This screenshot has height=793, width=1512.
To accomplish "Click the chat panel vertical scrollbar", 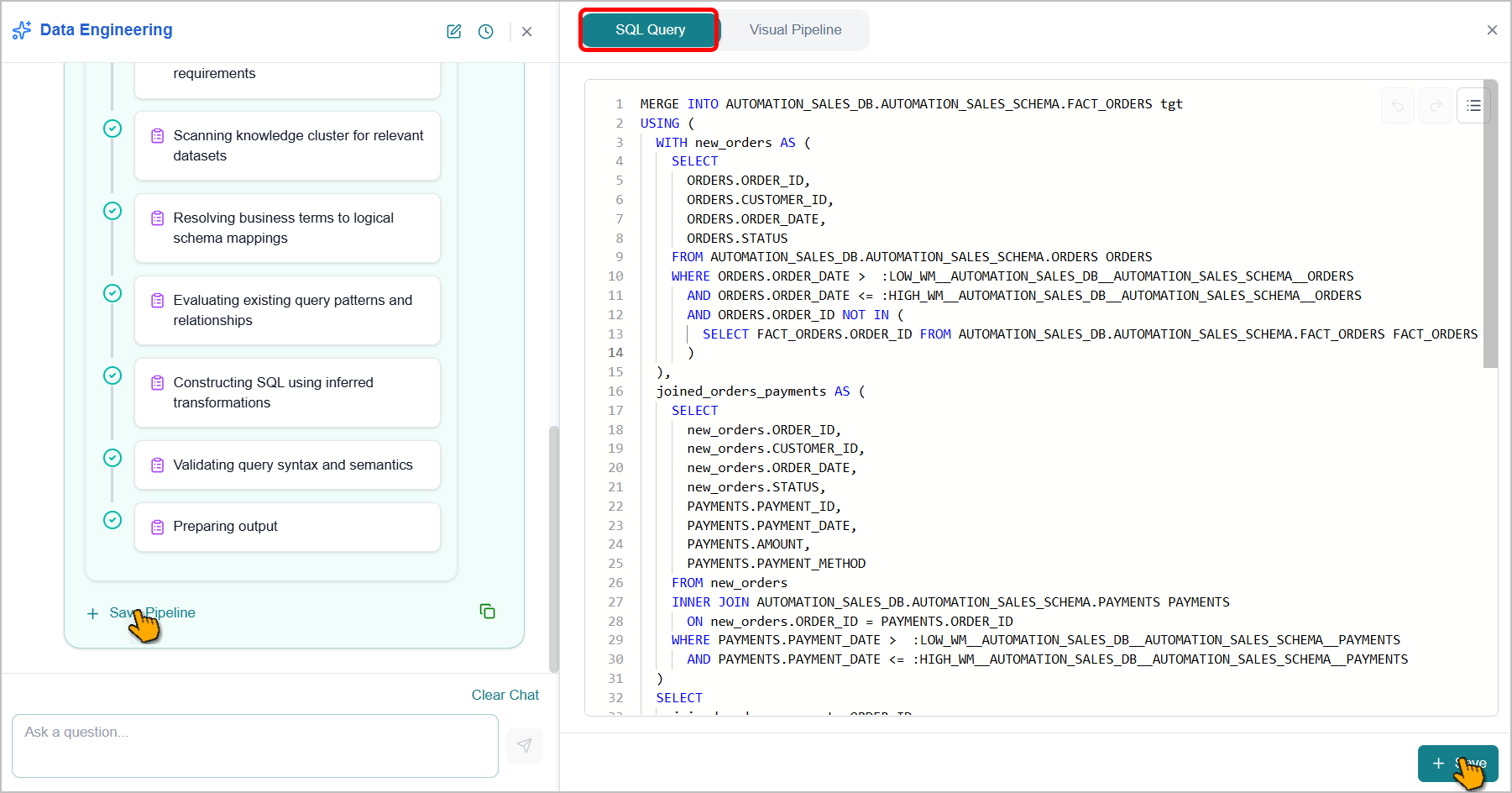I will click(x=553, y=549).
